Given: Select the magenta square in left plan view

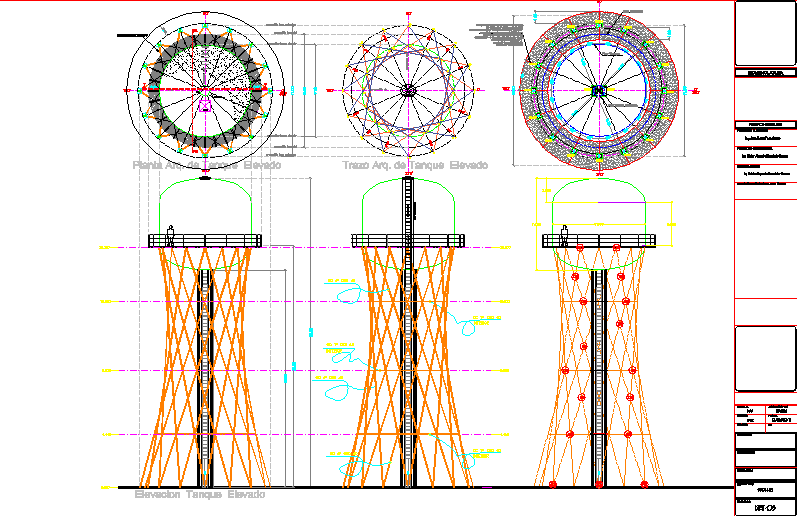Looking at the screenshot, I should coord(205,103).
